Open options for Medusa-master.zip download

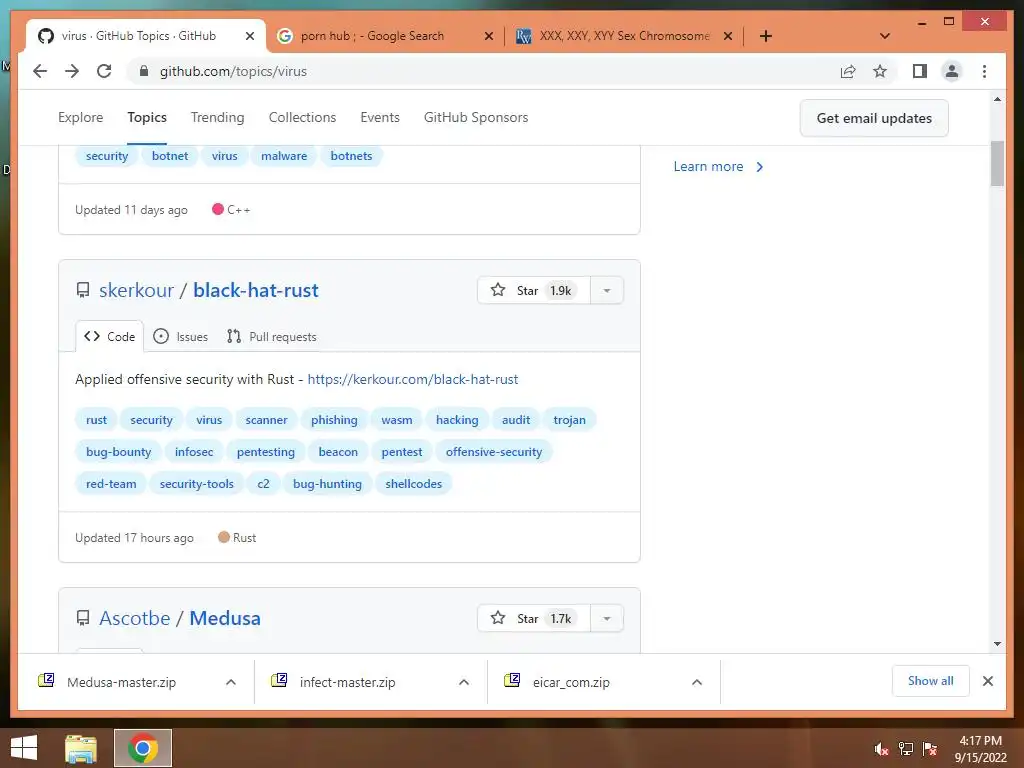tap(231, 682)
